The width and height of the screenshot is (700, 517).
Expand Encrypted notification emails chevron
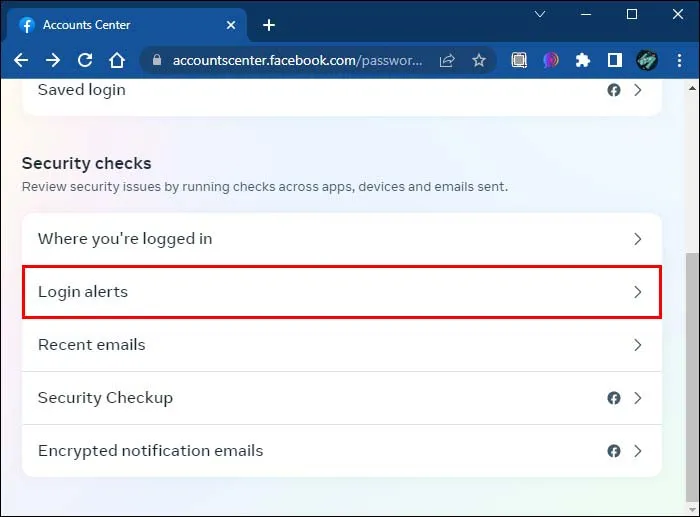638,451
